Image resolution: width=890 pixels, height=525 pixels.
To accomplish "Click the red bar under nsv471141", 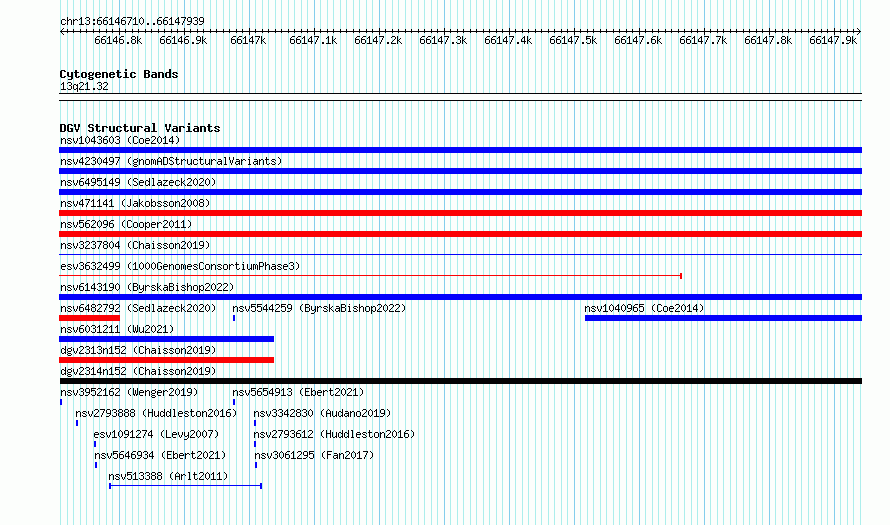I will (x=460, y=213).
